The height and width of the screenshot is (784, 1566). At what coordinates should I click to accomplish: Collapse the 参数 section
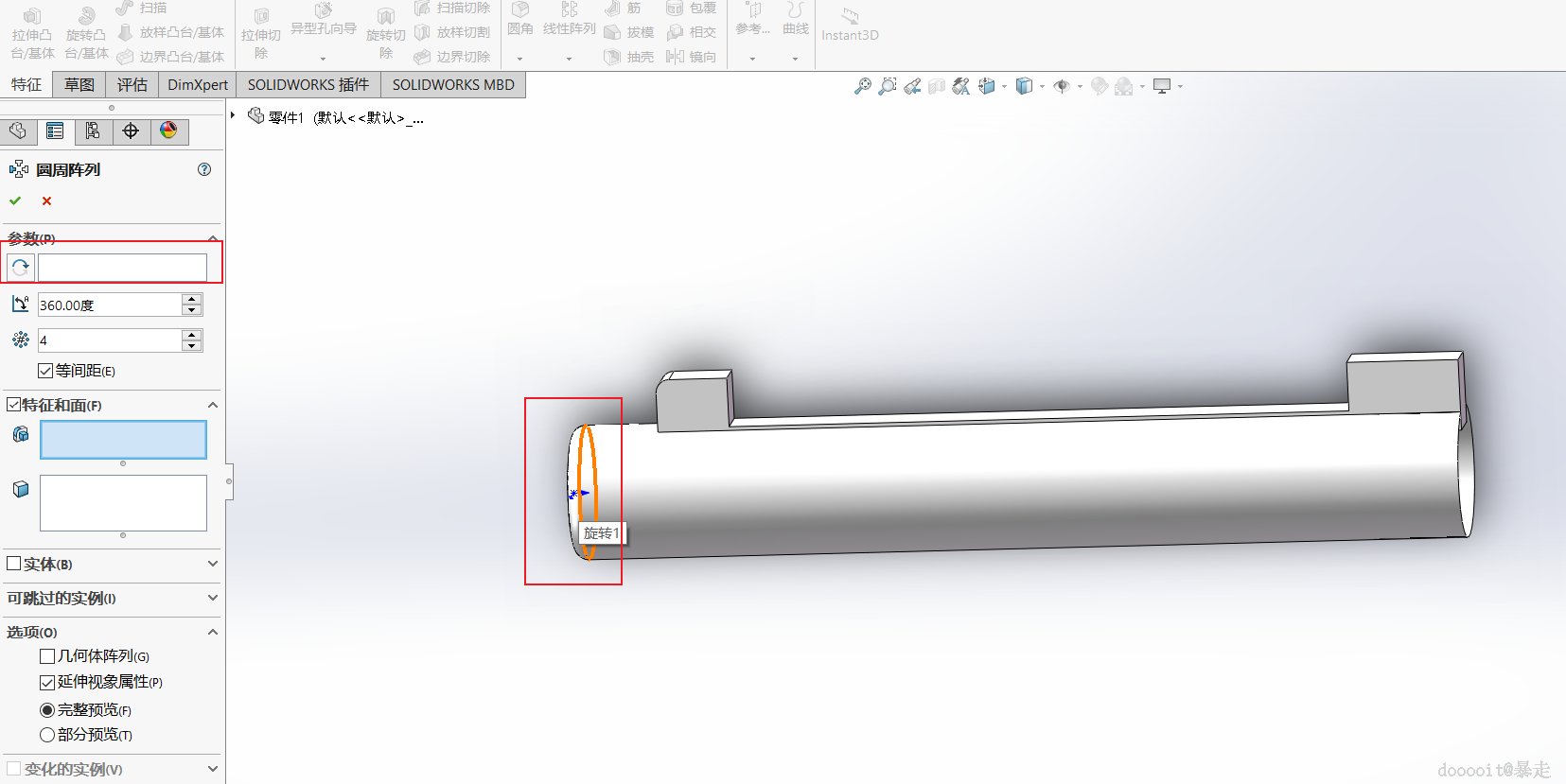(213, 238)
